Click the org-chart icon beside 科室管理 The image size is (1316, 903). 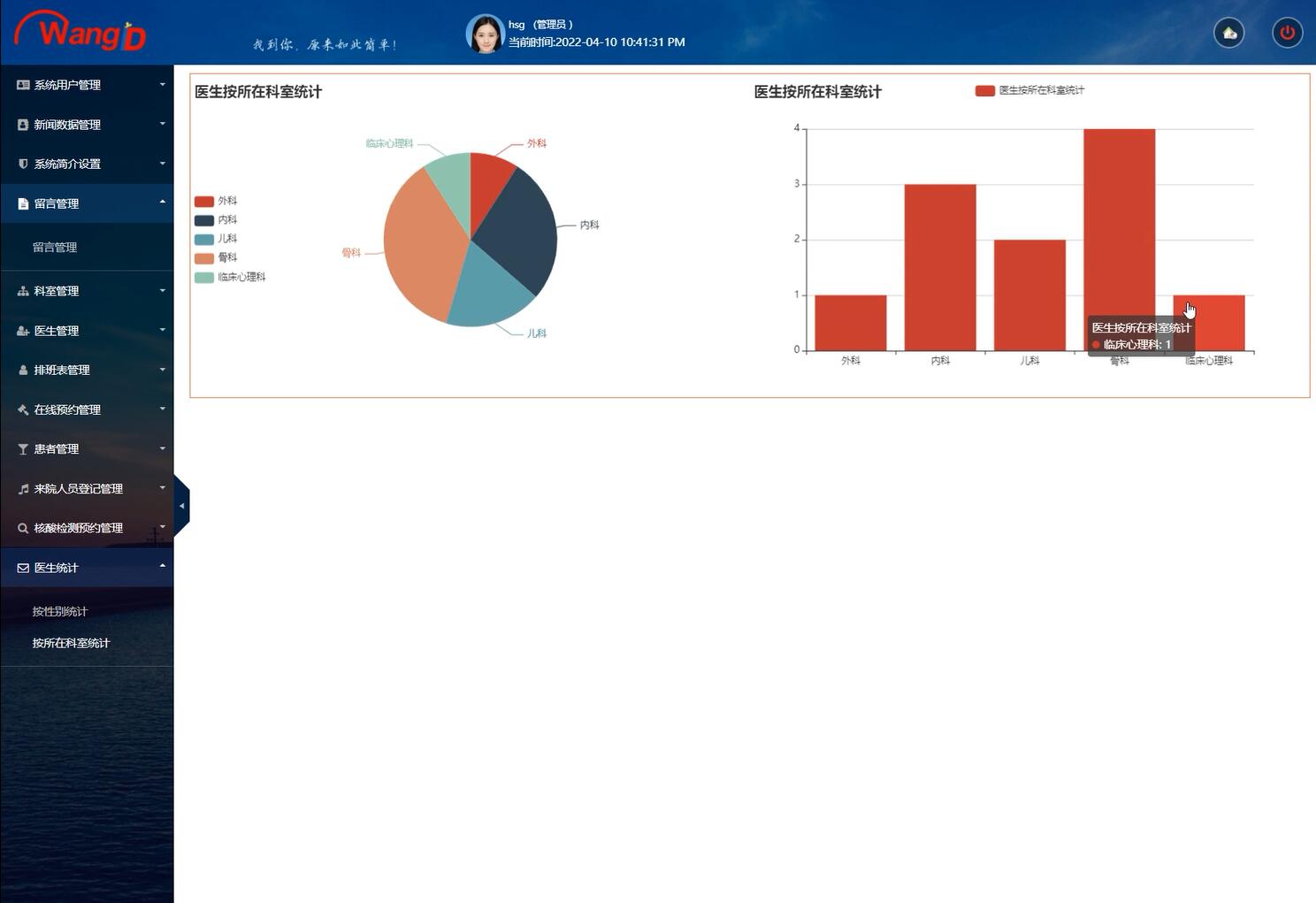[x=23, y=291]
